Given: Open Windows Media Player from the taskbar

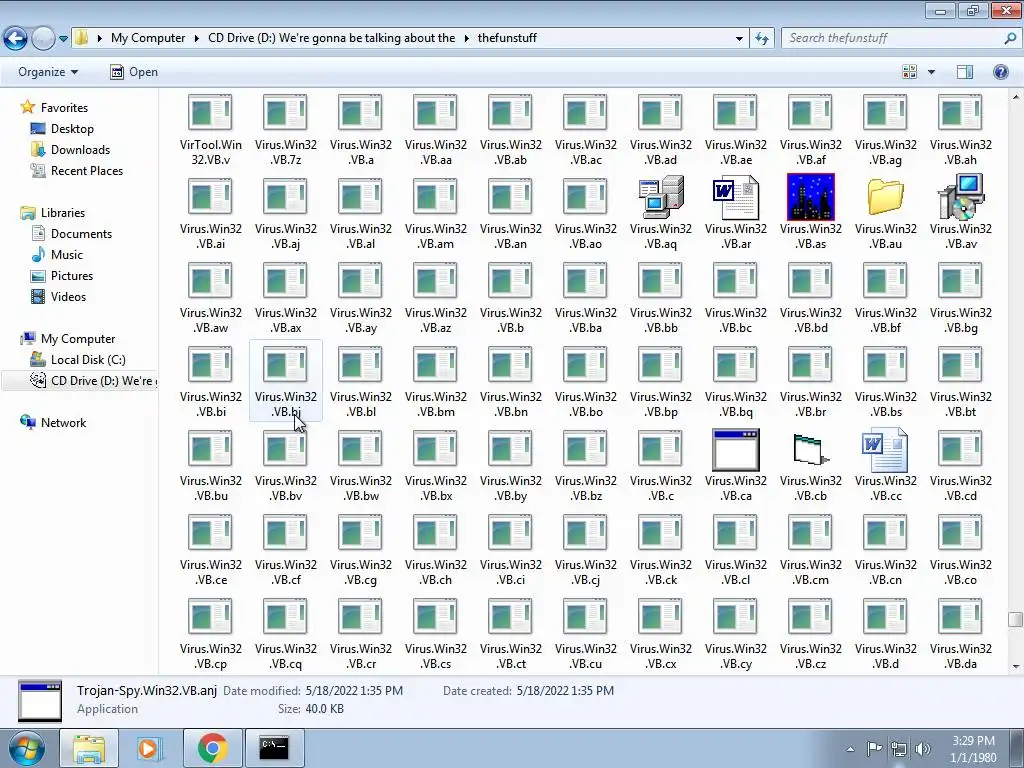Looking at the screenshot, I should coord(150,748).
